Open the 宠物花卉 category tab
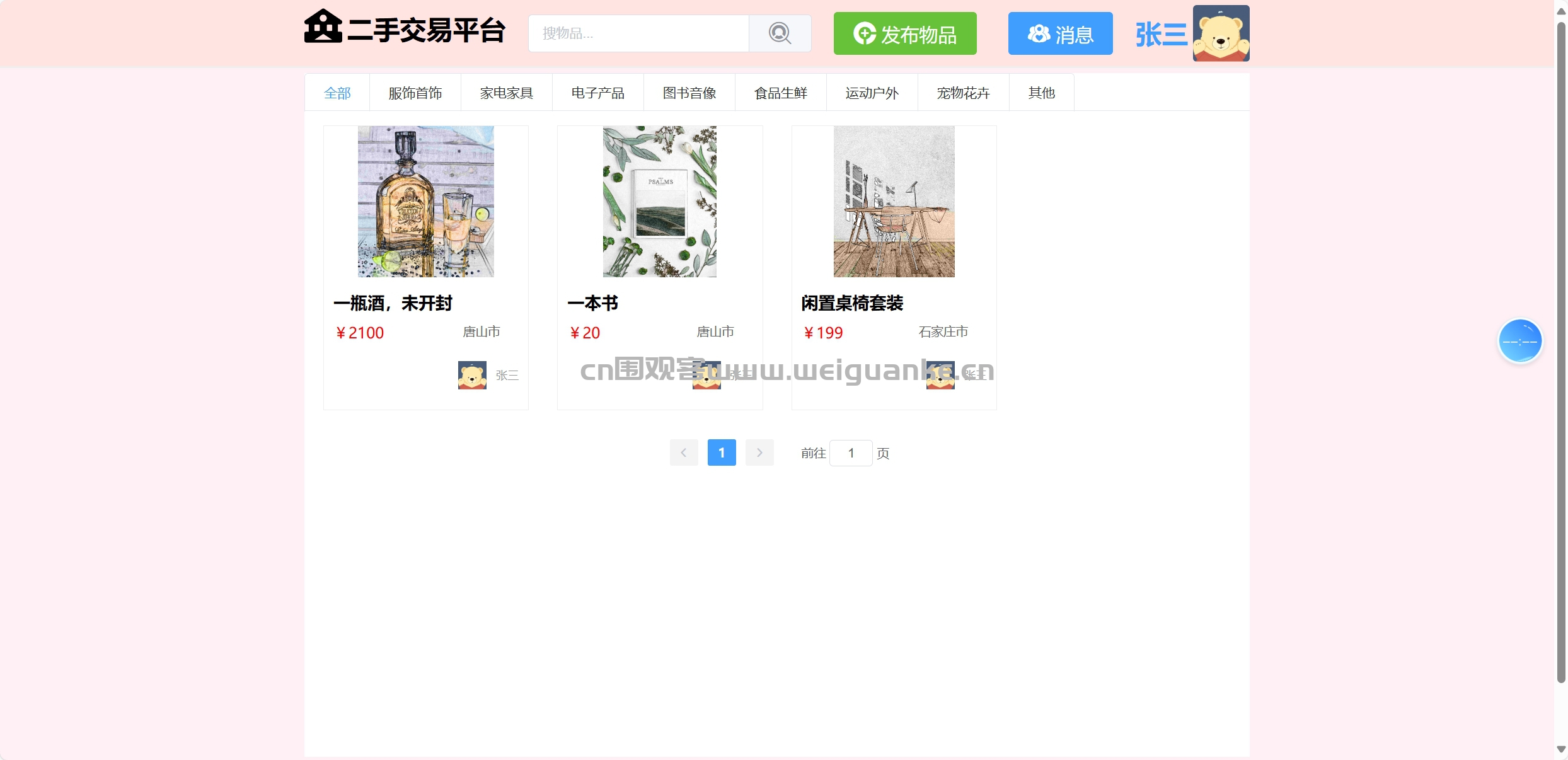The height and width of the screenshot is (760, 1568). (963, 93)
